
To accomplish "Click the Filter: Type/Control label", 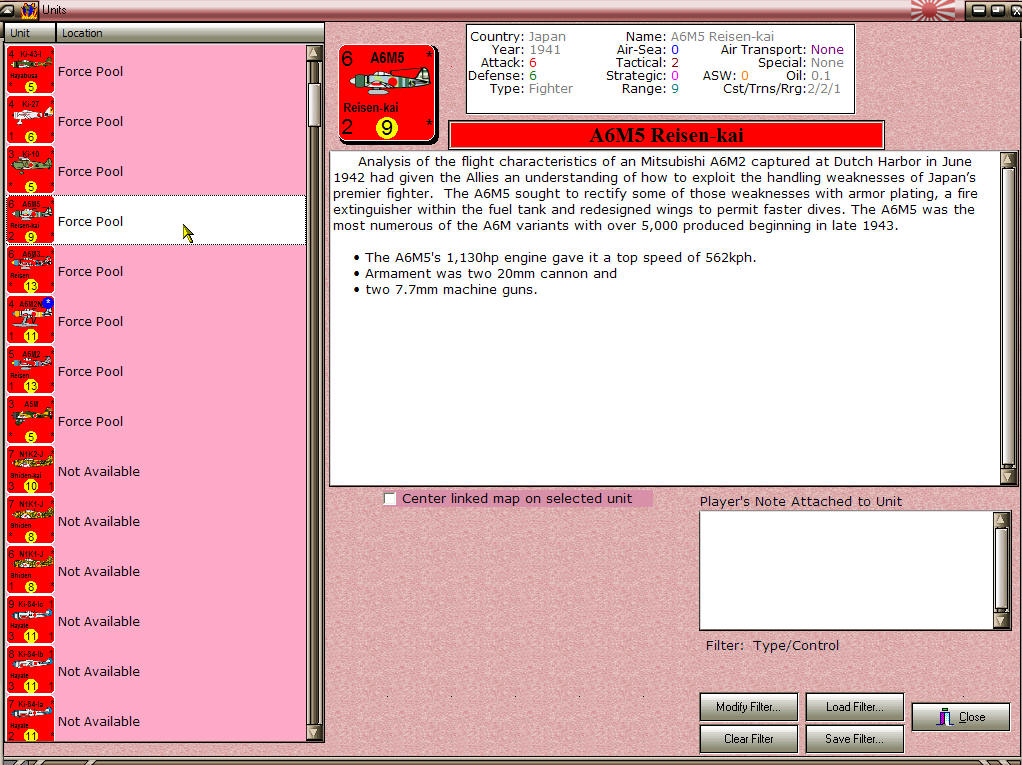I will 772,646.
